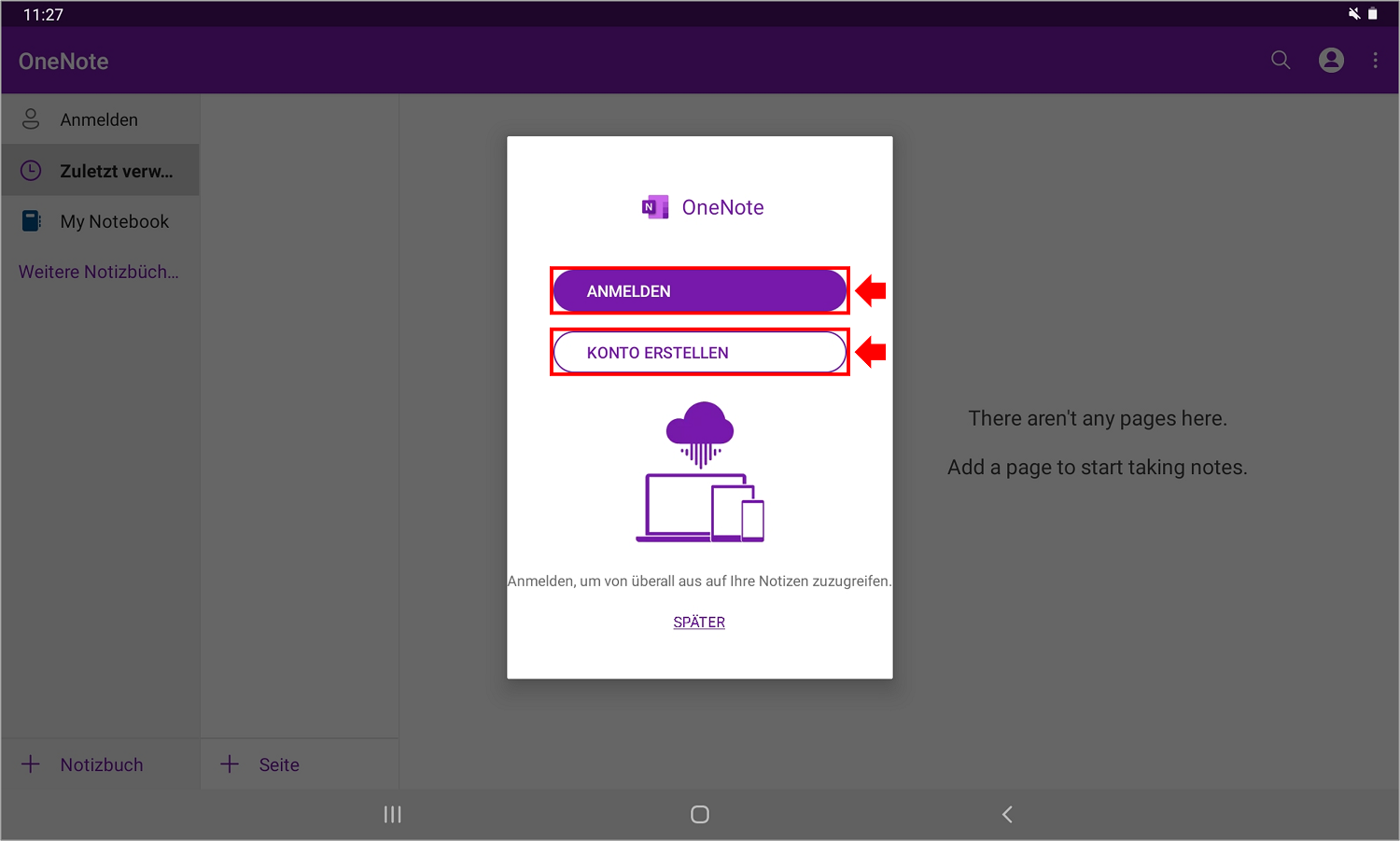Click 'There aren't any pages here.' text
This screenshot has height=841, width=1400.
pyautogui.click(x=1098, y=418)
